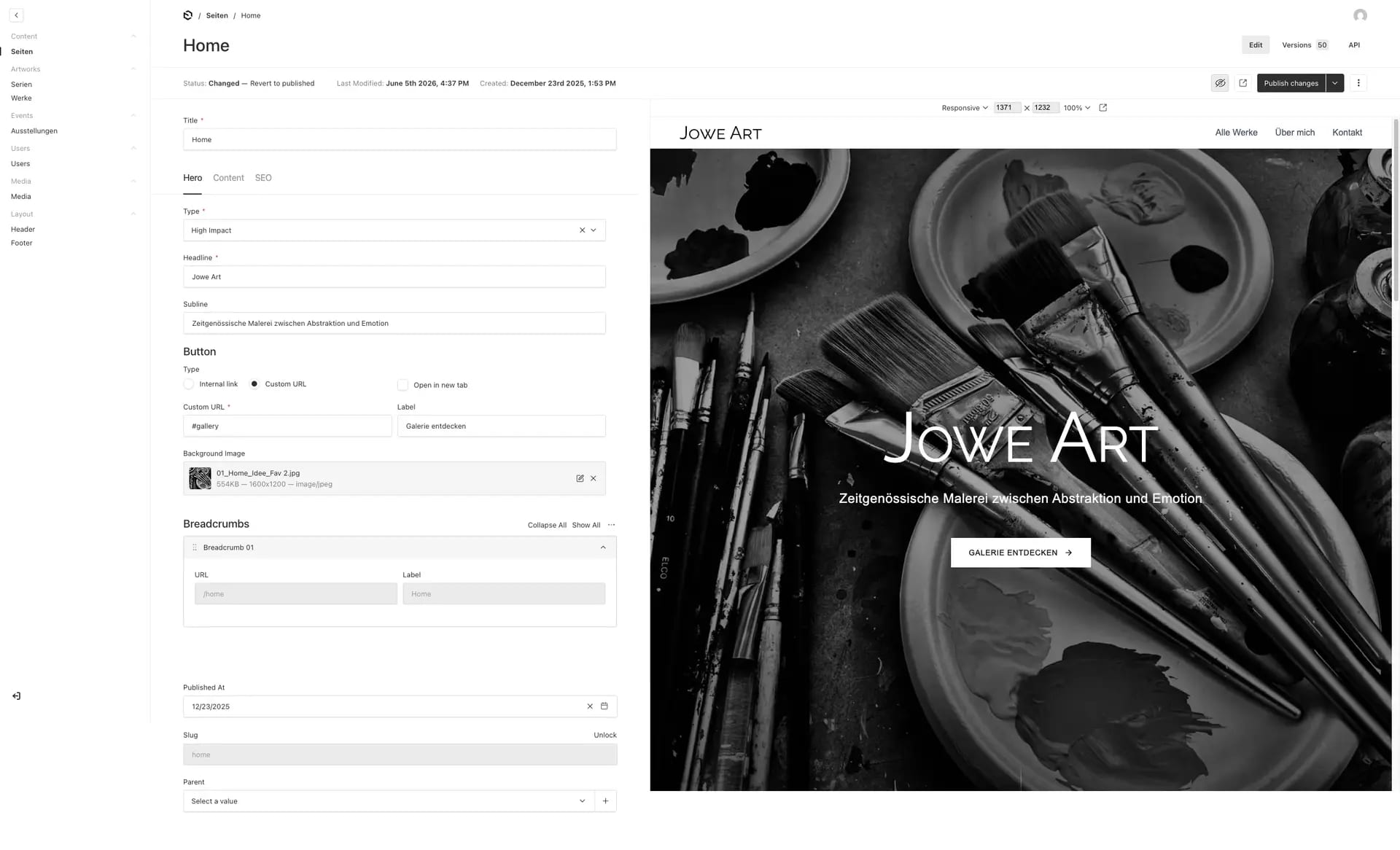
Task: Collapse the Content sidebar group
Action: tap(133, 36)
